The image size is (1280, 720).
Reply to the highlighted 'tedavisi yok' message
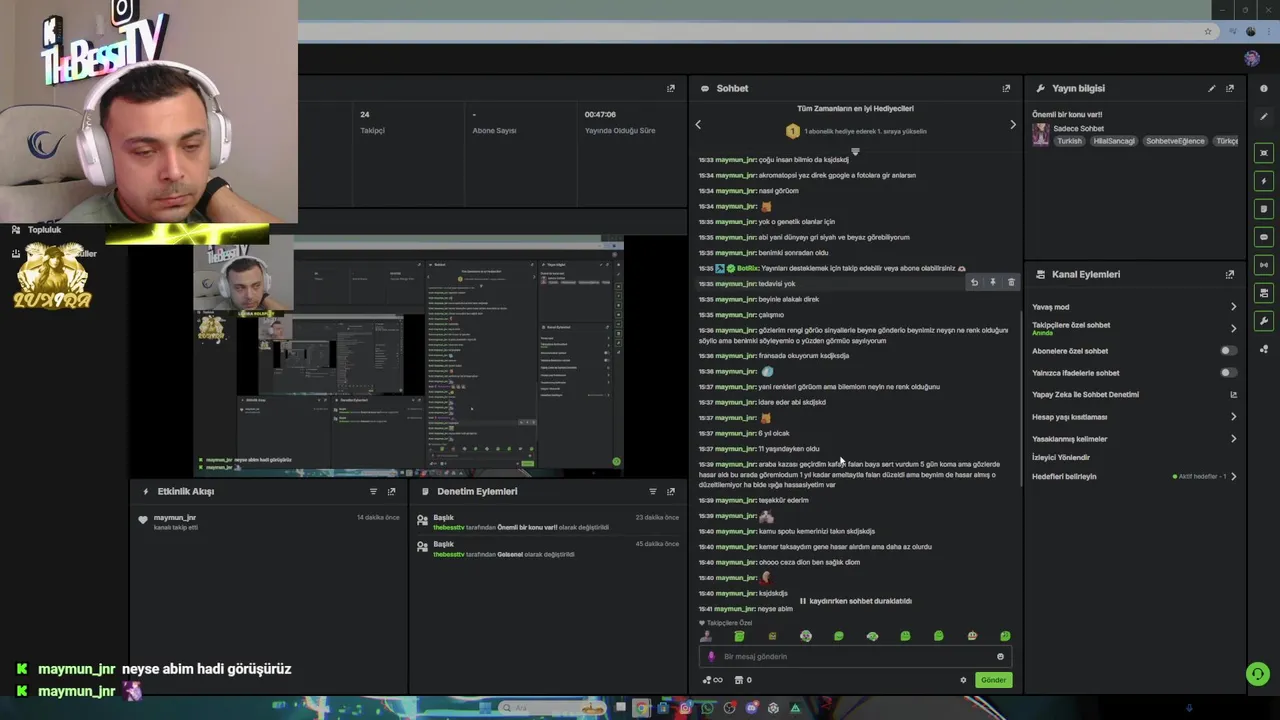coord(974,283)
